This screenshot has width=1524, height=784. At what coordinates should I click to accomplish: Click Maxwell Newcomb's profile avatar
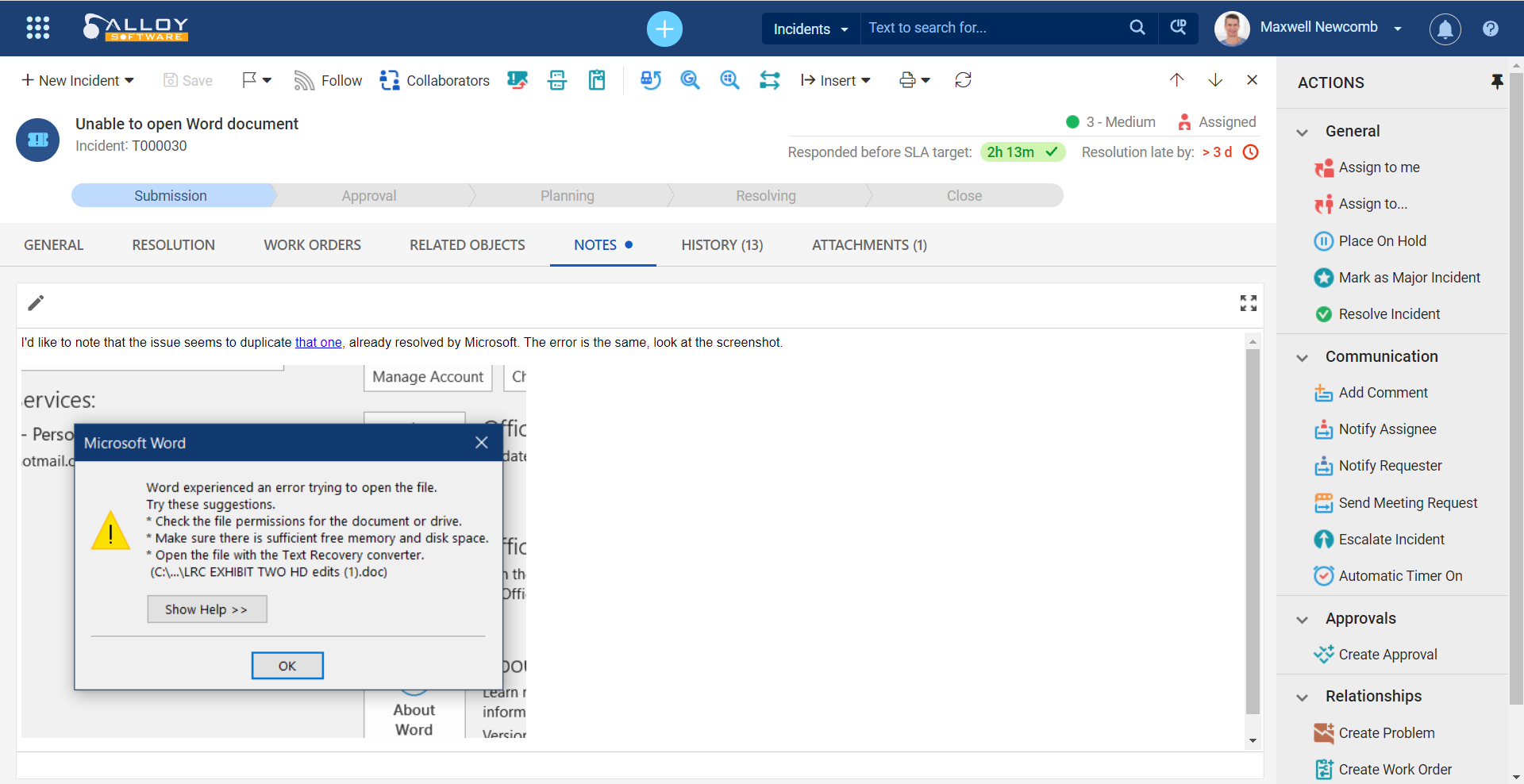[x=1232, y=29]
